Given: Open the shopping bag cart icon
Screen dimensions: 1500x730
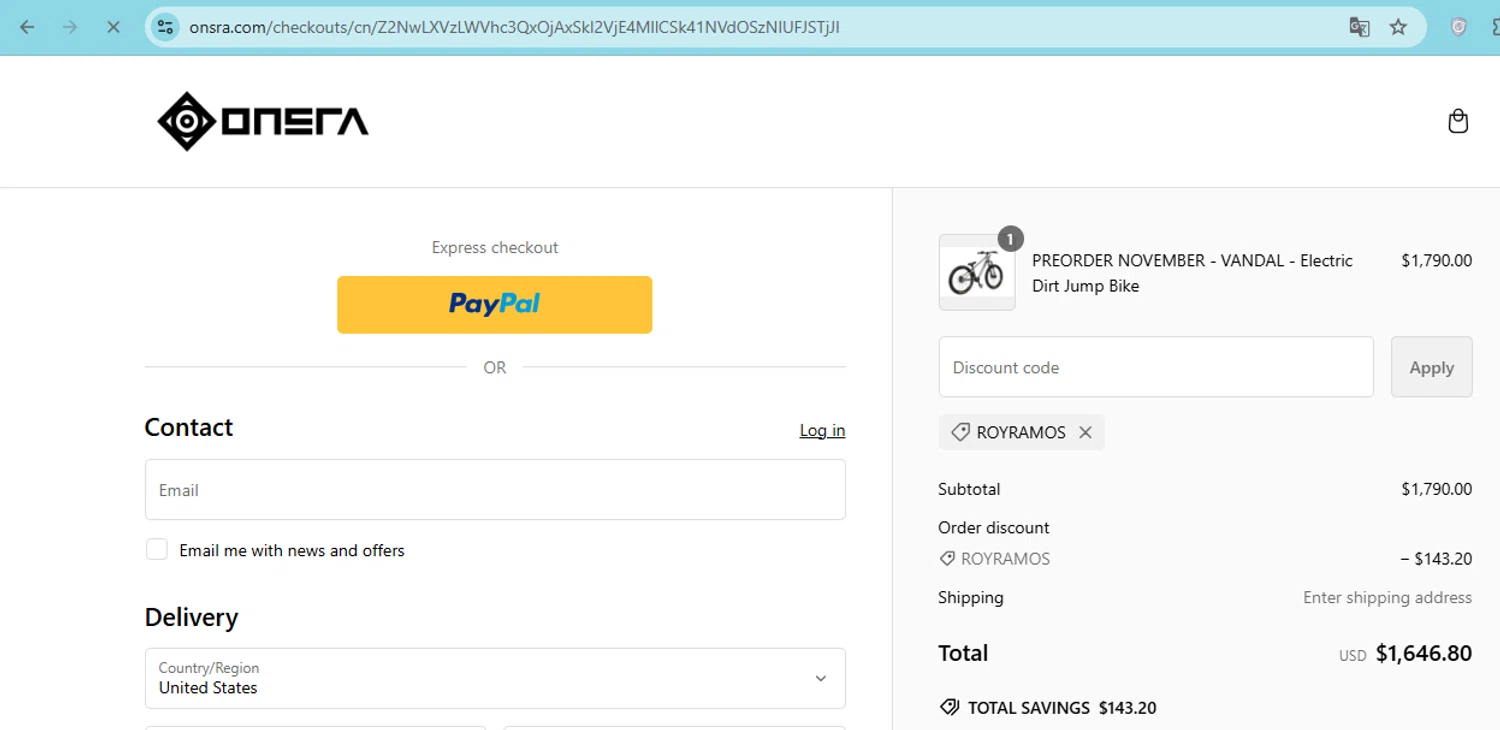Looking at the screenshot, I should coord(1458,121).
